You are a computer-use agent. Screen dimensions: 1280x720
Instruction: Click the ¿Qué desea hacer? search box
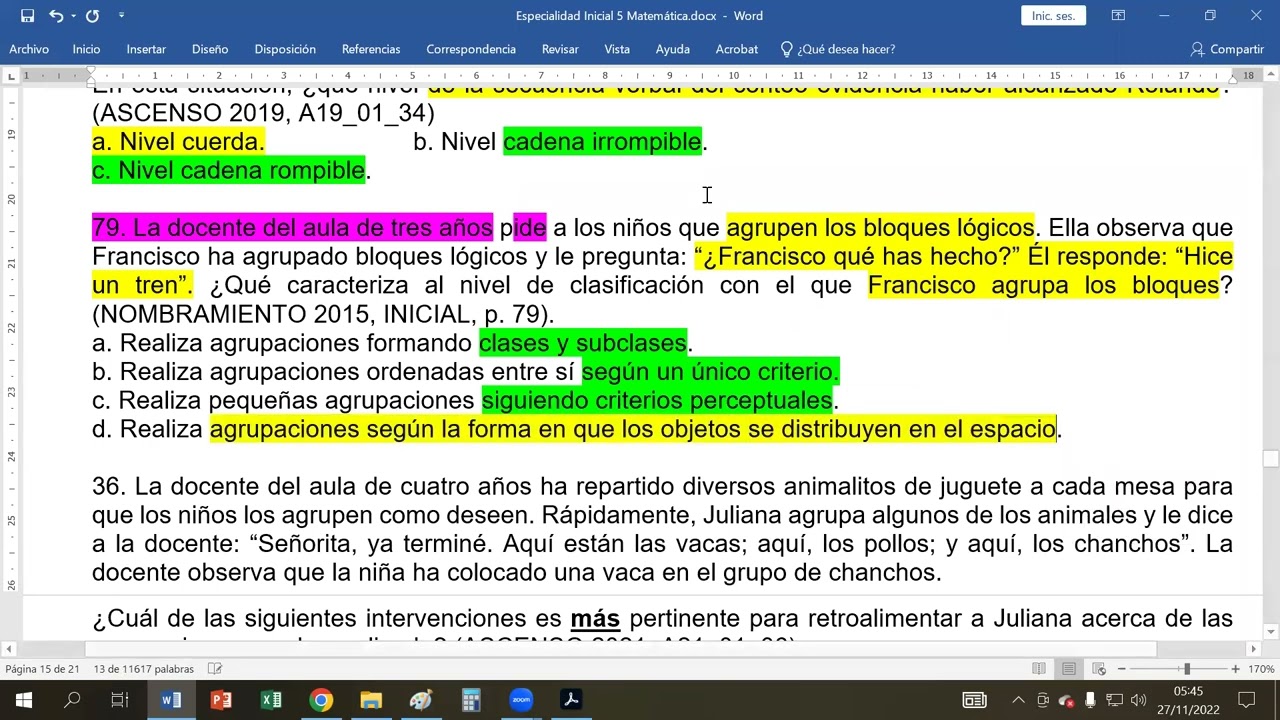point(838,49)
